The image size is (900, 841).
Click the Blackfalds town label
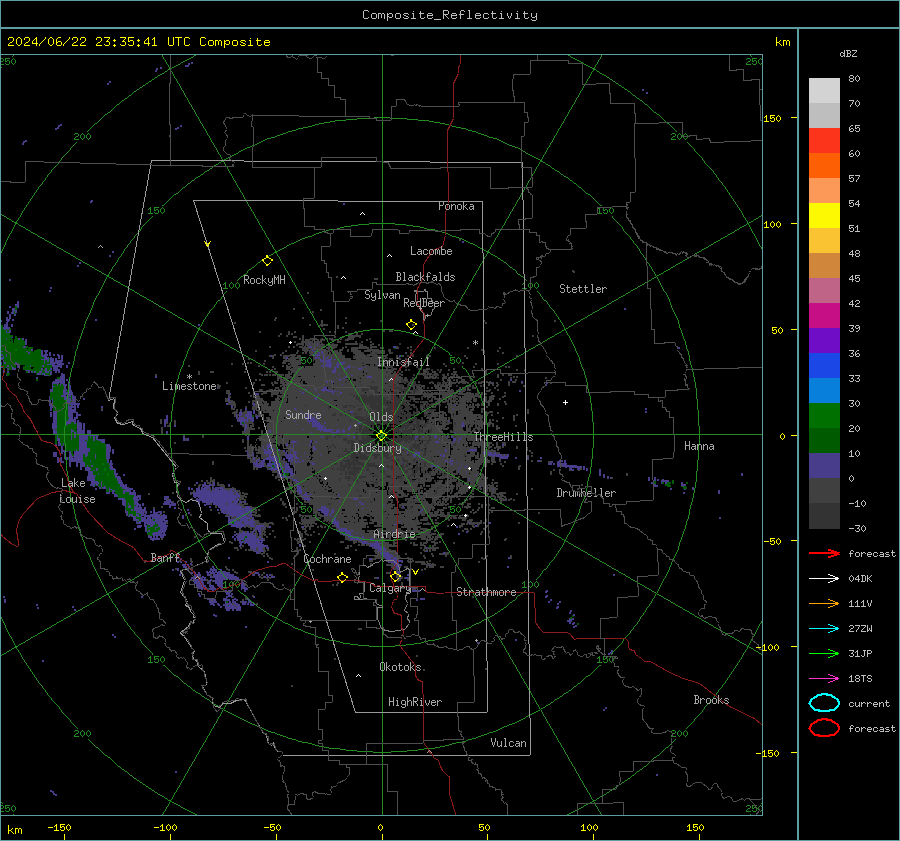[425, 277]
